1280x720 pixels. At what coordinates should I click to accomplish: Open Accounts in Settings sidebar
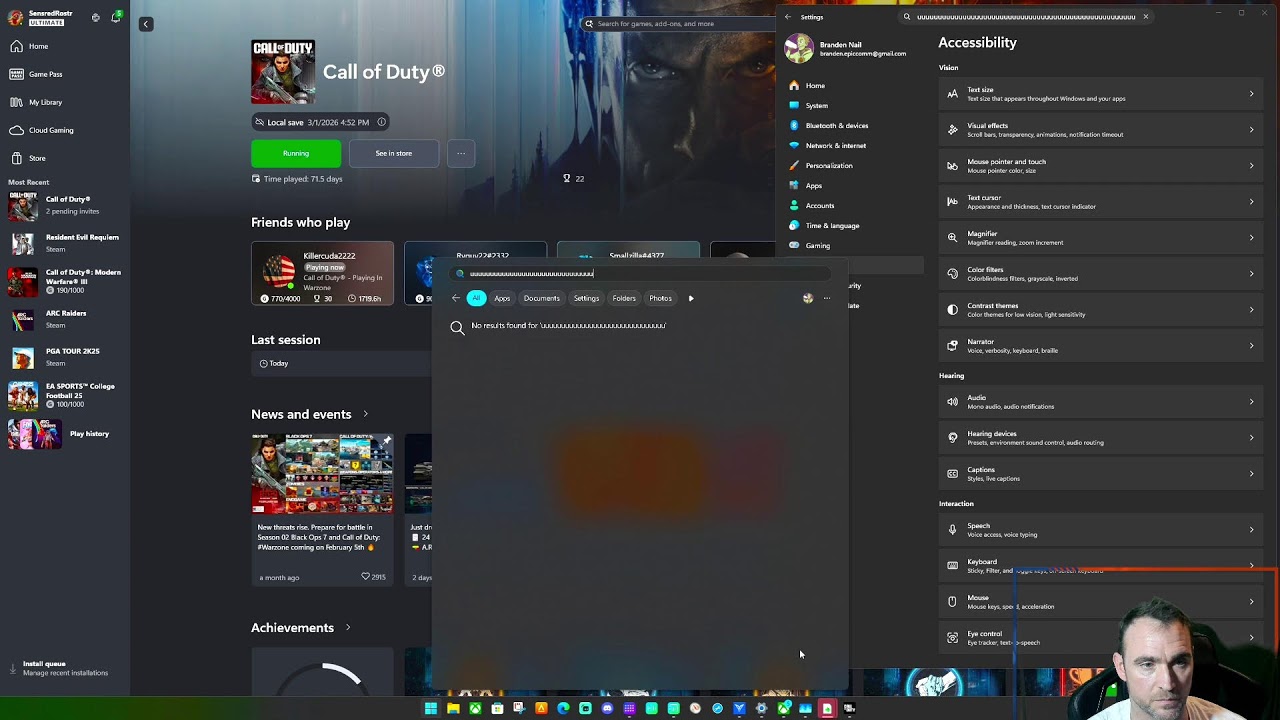(820, 206)
